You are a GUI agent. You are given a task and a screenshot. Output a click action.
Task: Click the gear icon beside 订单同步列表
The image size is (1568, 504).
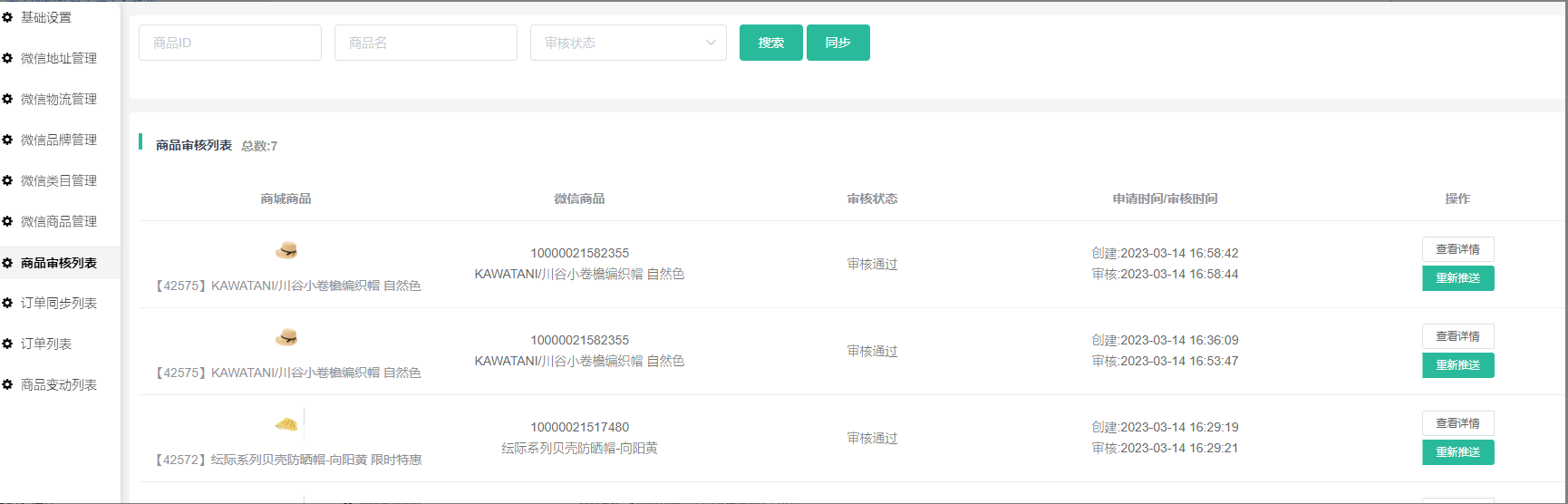tap(7, 303)
